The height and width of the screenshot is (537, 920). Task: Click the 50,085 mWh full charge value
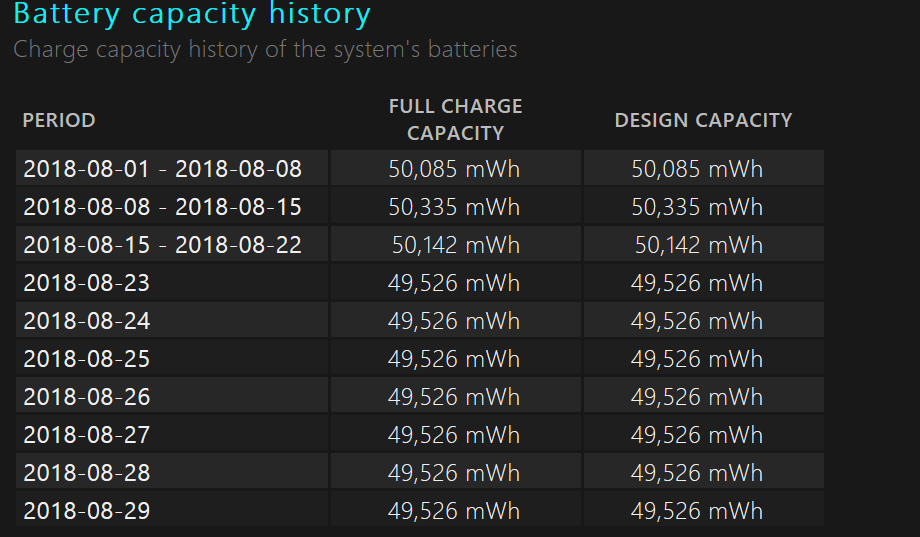pyautogui.click(x=454, y=169)
